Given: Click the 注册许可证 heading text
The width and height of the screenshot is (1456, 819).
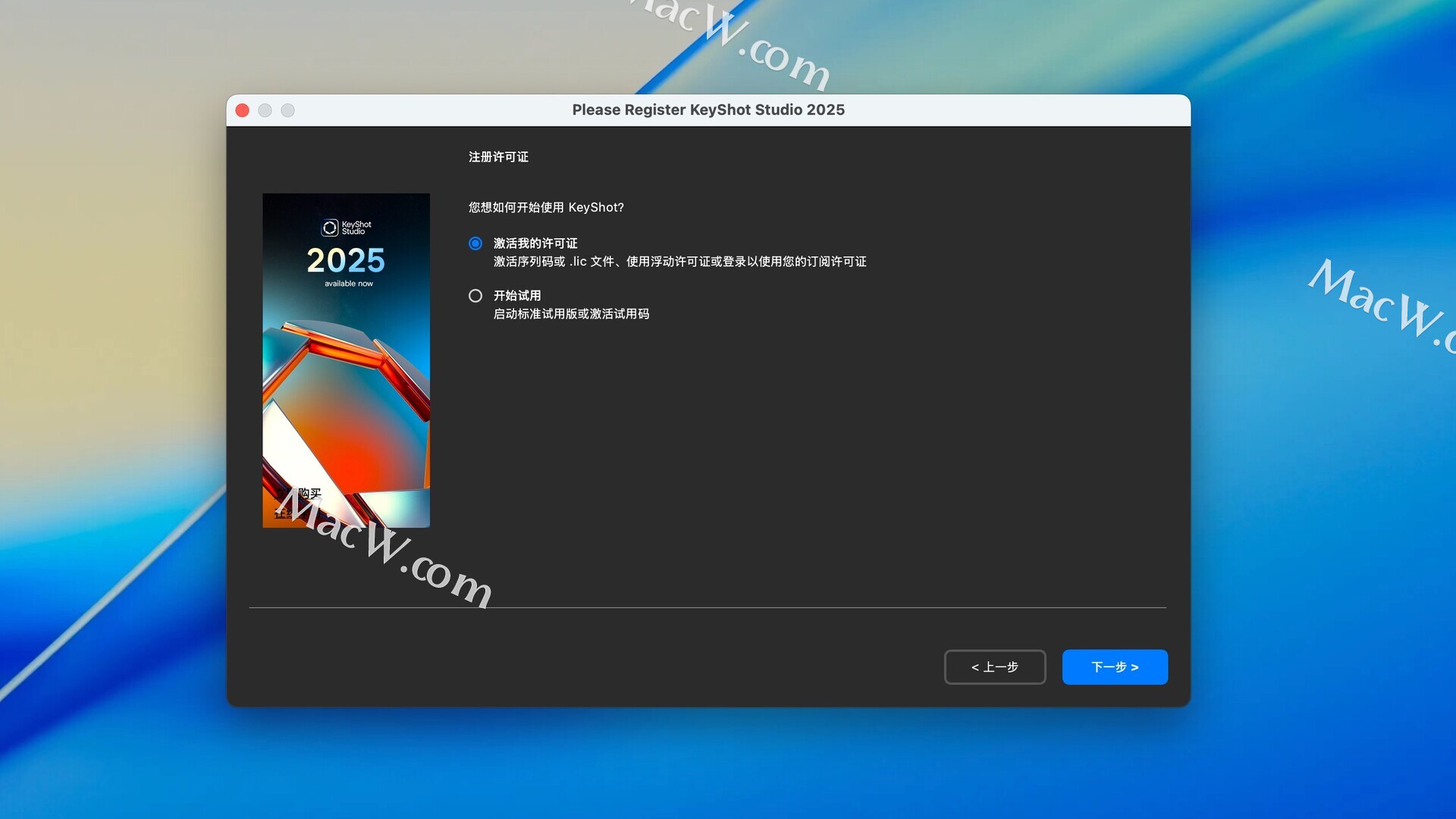Looking at the screenshot, I should tap(498, 157).
